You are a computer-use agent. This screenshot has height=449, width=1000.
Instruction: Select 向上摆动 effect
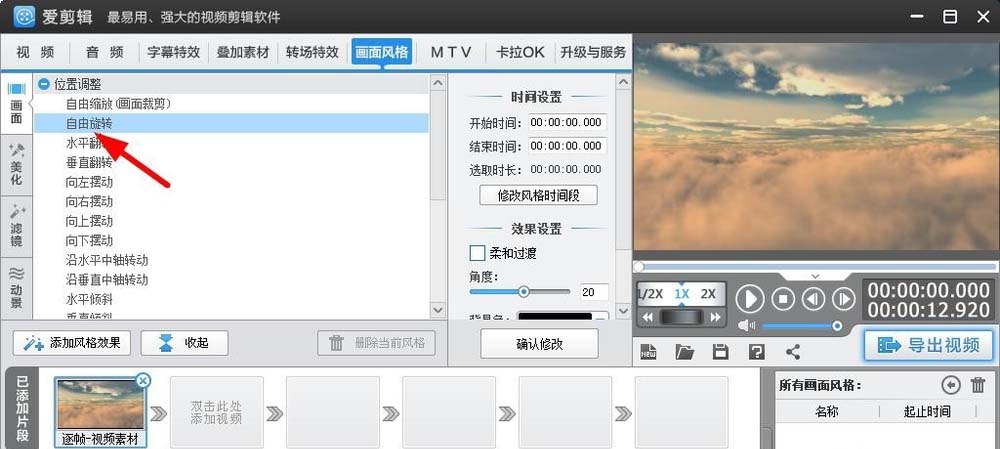pos(89,221)
